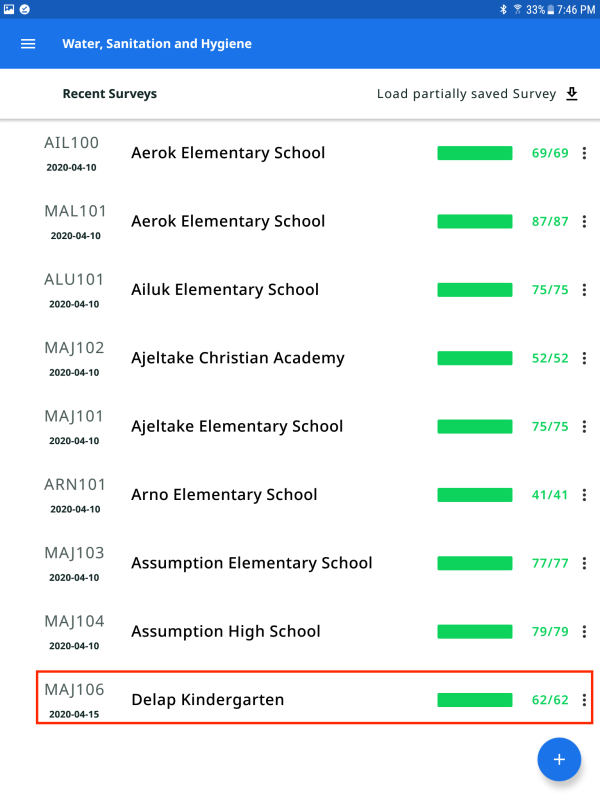Tap the download icon for partially saved survey
This screenshot has width=600, height=800.
pos(572,94)
